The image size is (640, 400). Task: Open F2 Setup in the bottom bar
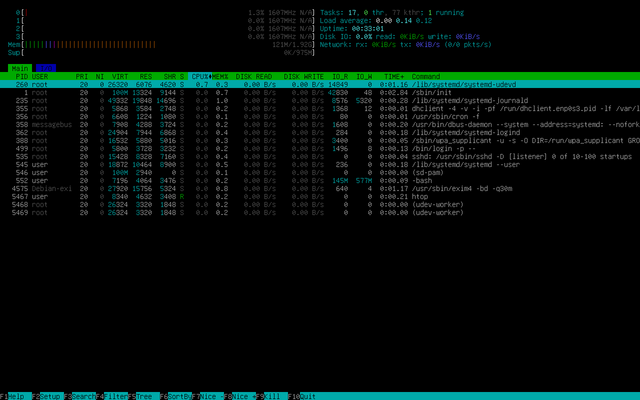(48, 396)
